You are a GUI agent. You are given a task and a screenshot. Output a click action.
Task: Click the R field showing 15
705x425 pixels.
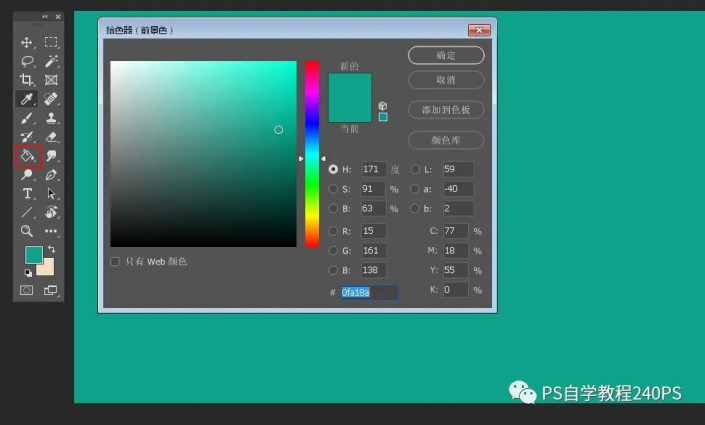point(374,231)
